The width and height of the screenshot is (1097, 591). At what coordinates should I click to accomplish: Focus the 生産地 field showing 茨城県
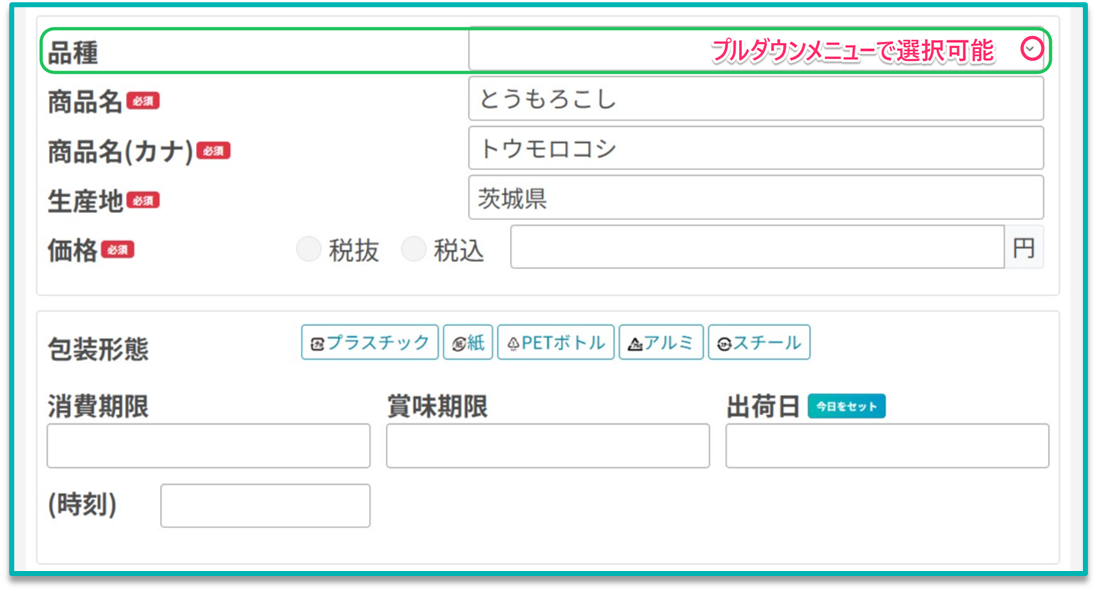point(755,198)
